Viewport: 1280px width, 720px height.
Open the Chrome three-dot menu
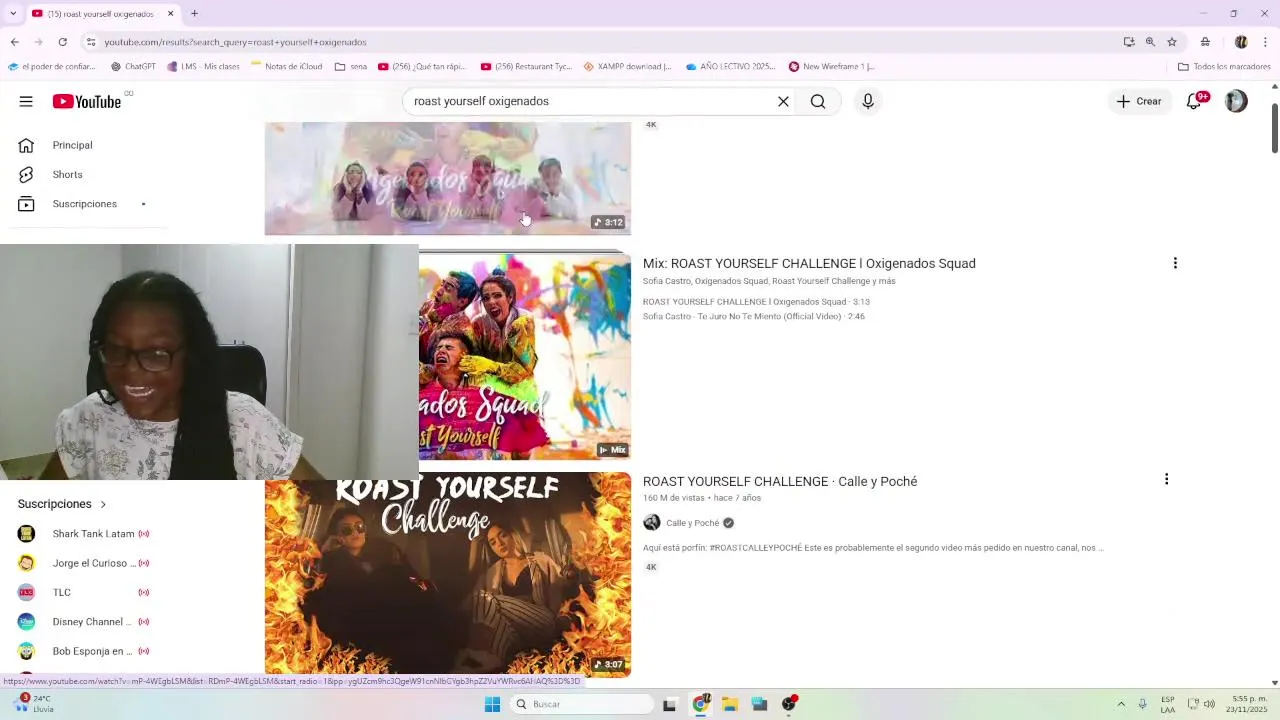(x=1266, y=42)
